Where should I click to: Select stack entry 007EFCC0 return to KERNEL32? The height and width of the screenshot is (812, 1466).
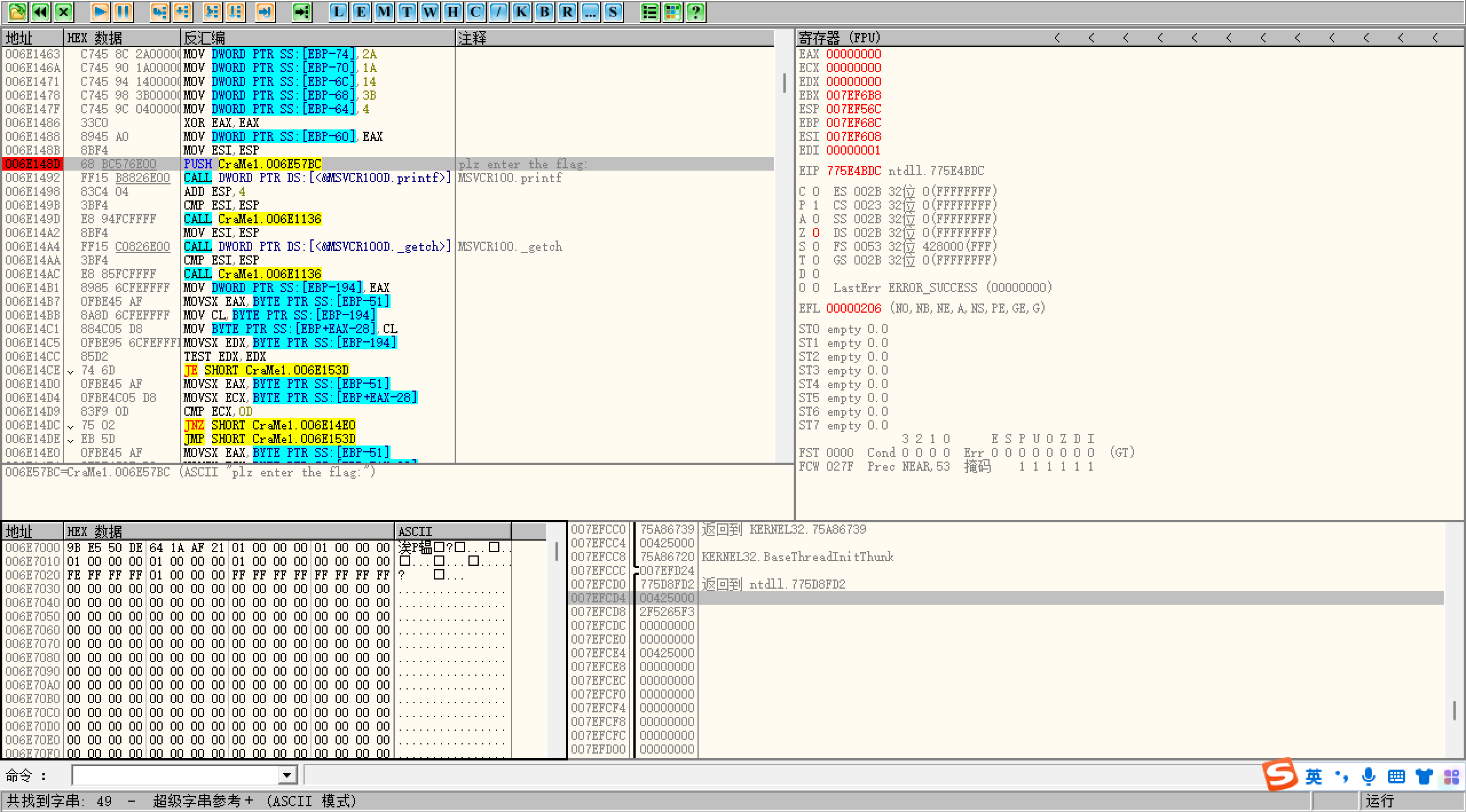tap(1007, 529)
